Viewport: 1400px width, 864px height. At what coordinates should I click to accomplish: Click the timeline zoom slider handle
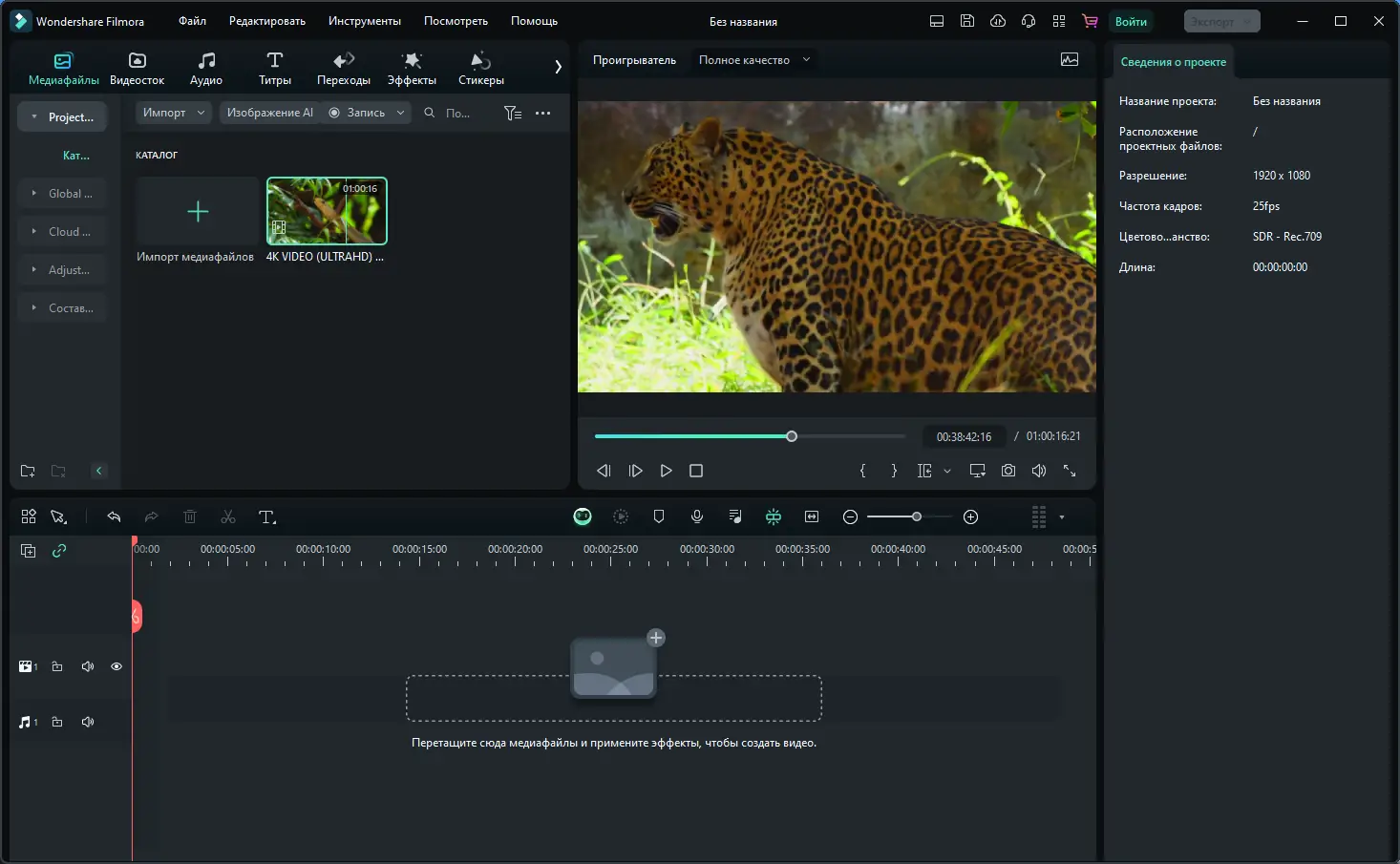(x=917, y=516)
